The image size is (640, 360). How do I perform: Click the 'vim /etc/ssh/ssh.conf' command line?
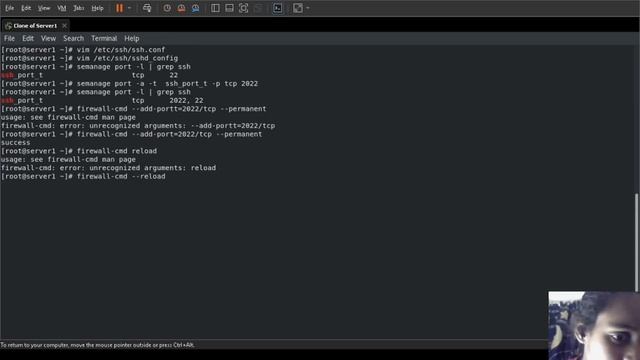pos(83,50)
